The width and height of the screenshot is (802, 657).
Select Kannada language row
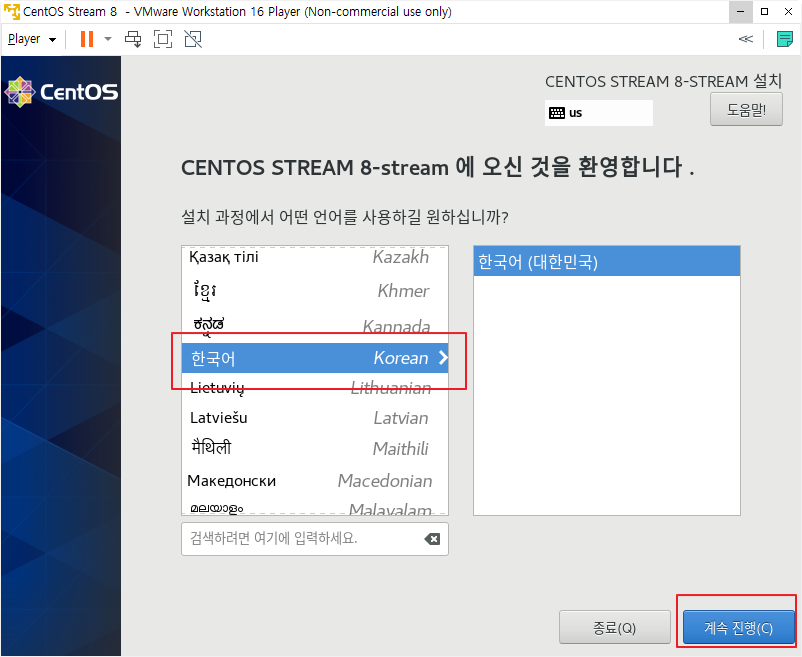315,325
